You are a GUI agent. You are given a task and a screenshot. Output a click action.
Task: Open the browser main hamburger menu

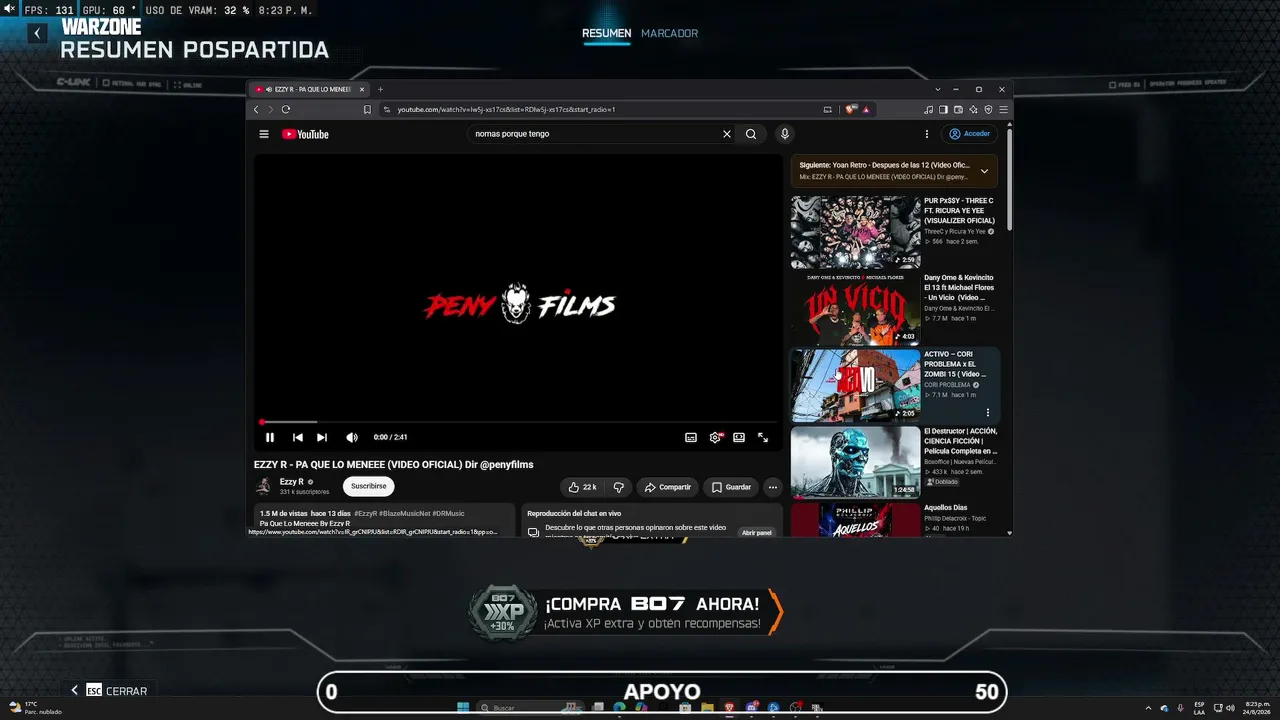(x=1003, y=109)
